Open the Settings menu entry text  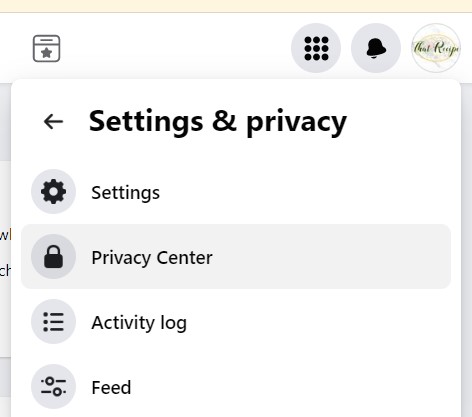click(x=126, y=193)
